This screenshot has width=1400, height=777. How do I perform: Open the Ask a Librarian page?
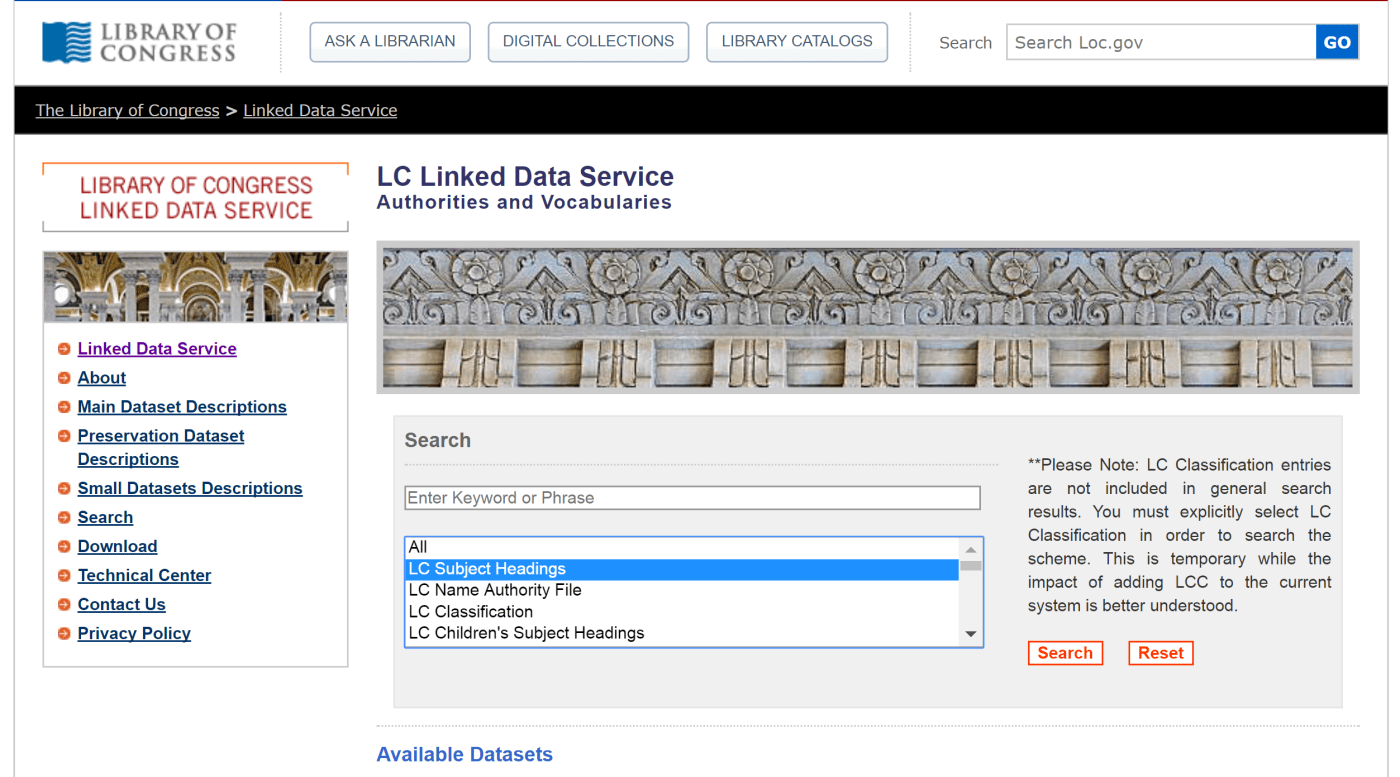click(390, 42)
